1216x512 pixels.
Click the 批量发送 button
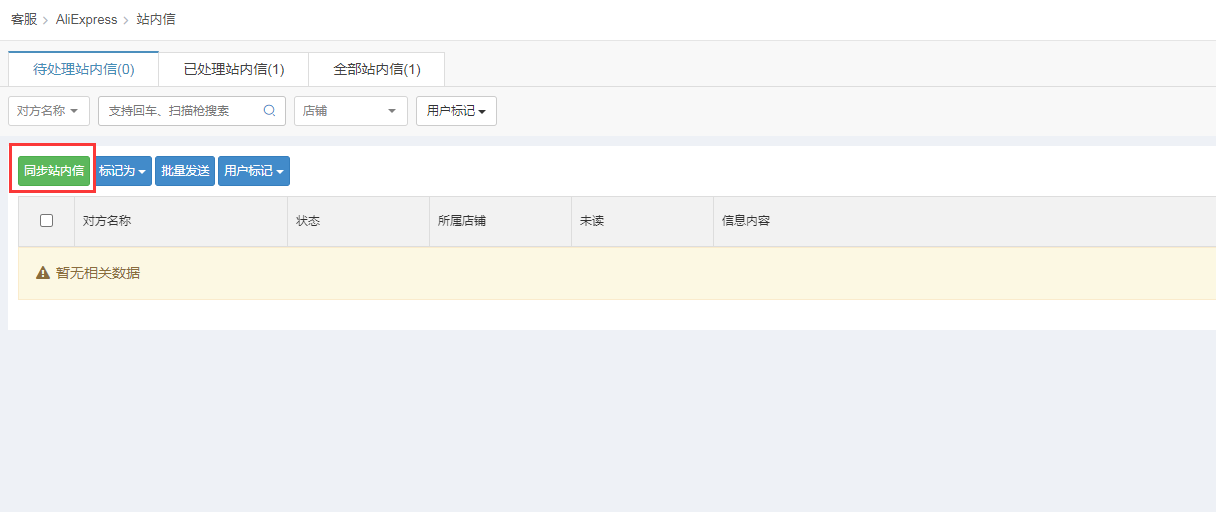click(x=185, y=171)
